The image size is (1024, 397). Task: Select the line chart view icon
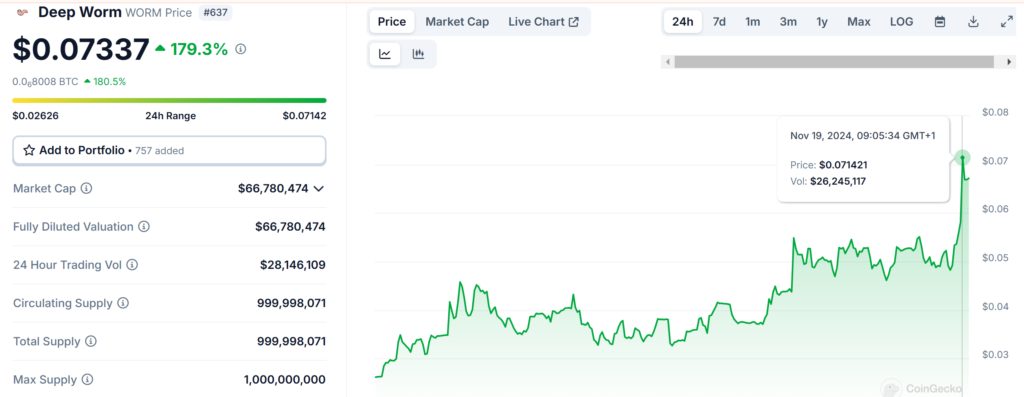coord(385,54)
